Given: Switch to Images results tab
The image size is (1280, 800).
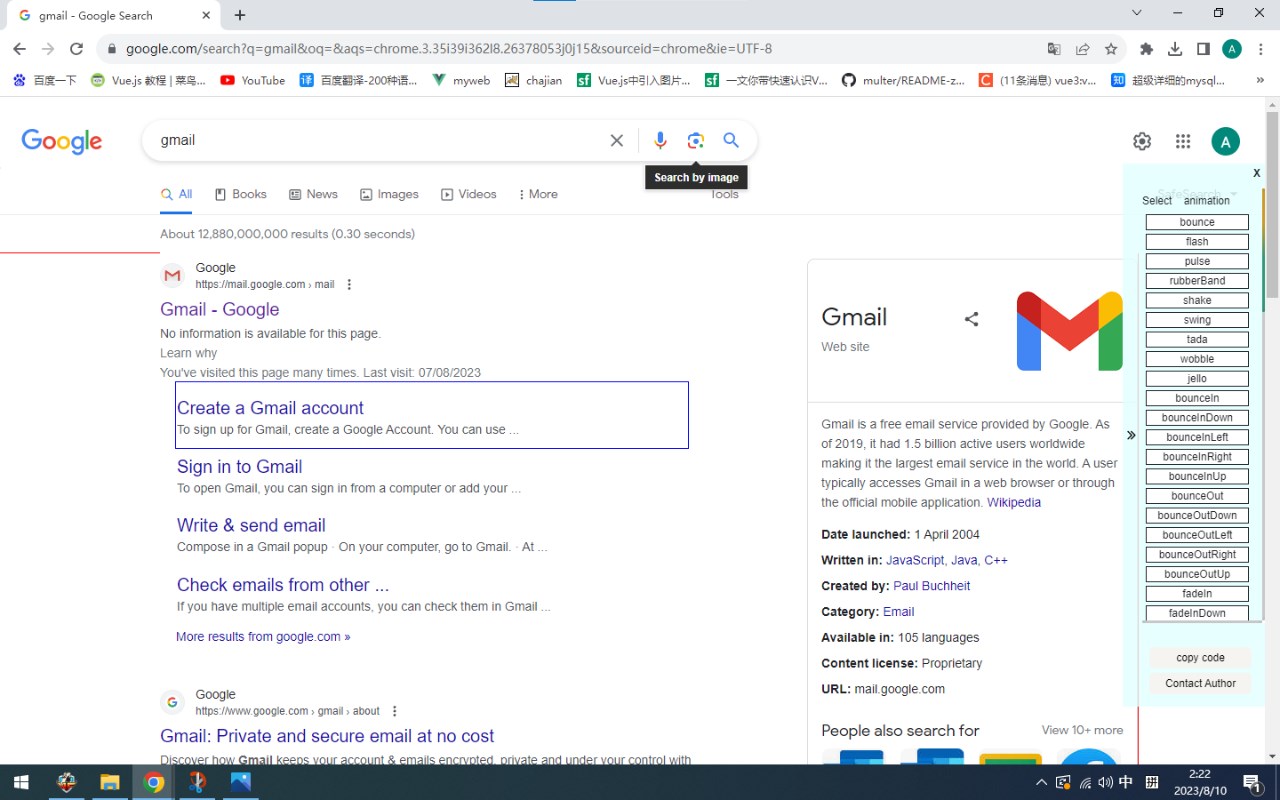Looking at the screenshot, I should (389, 194).
